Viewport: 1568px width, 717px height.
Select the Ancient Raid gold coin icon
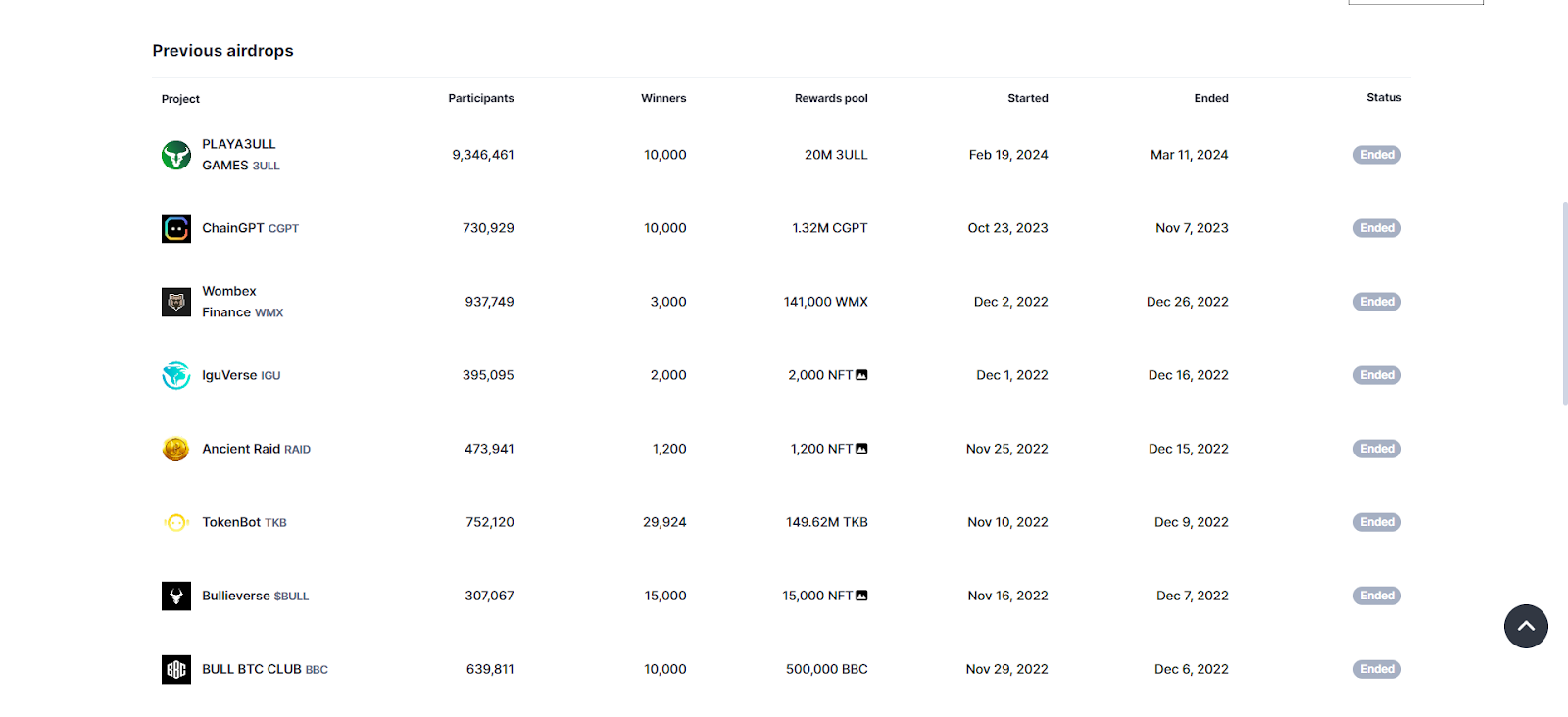point(176,449)
